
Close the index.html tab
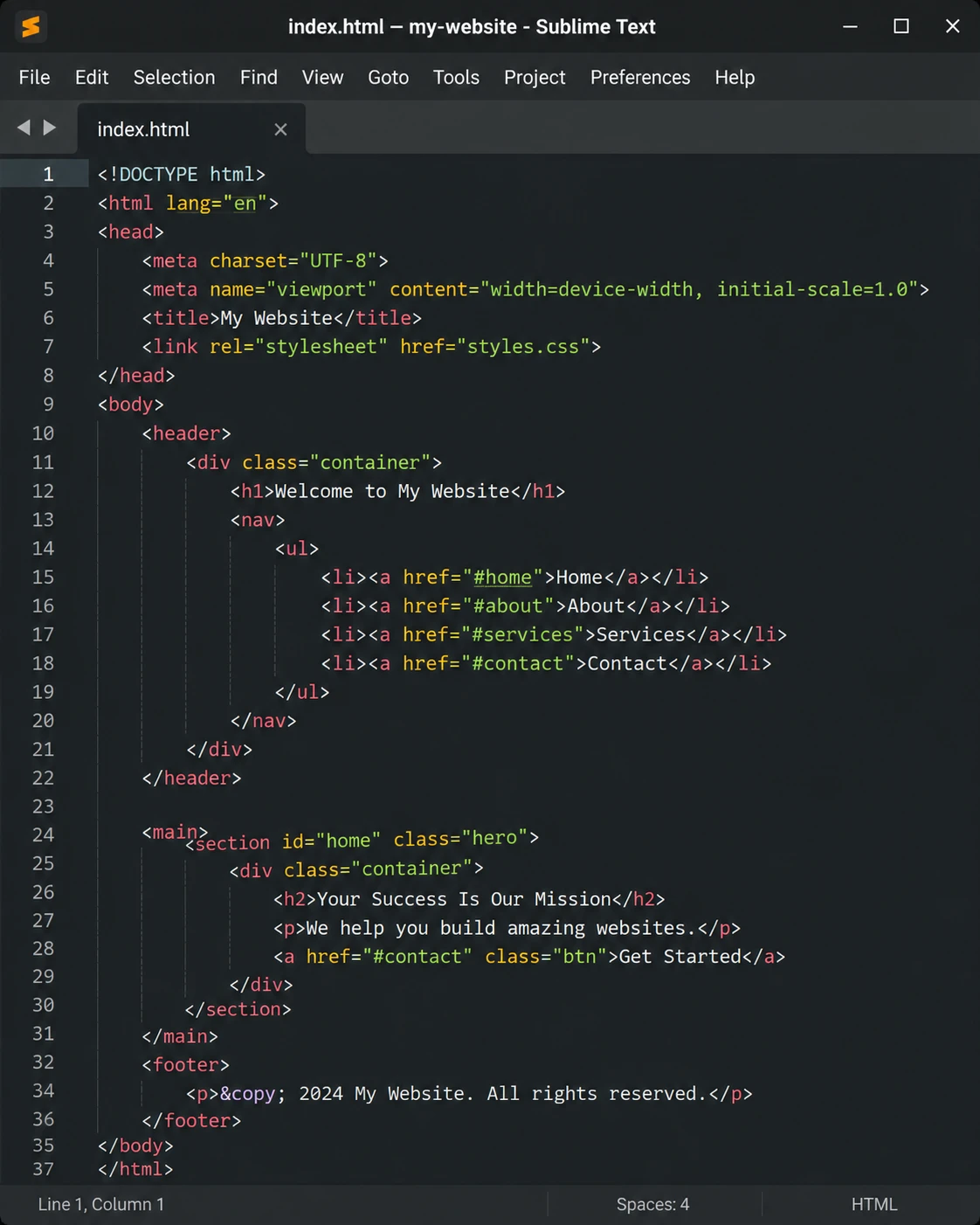(x=280, y=129)
